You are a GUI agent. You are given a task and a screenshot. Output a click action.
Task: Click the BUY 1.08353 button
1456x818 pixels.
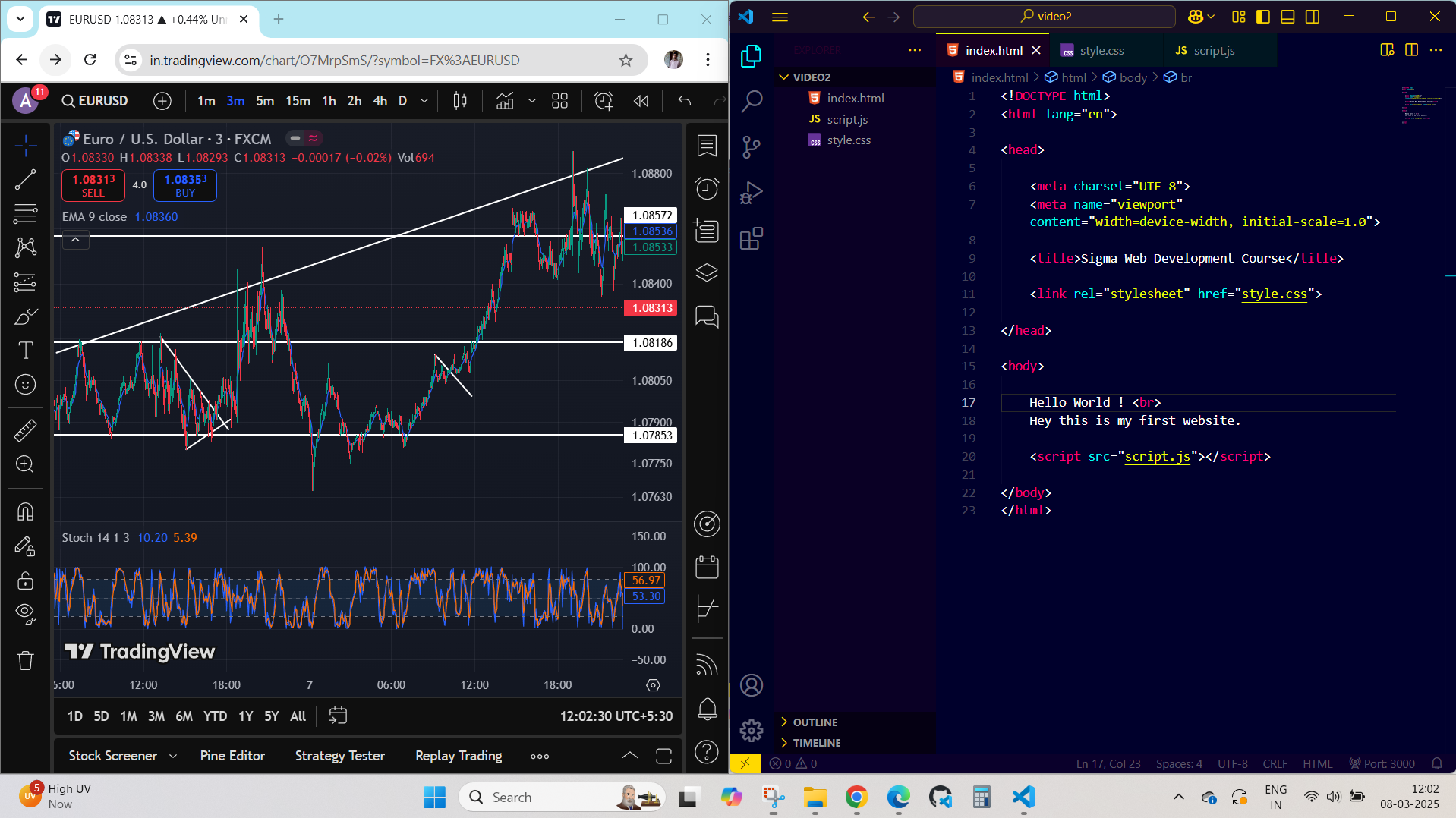click(185, 185)
